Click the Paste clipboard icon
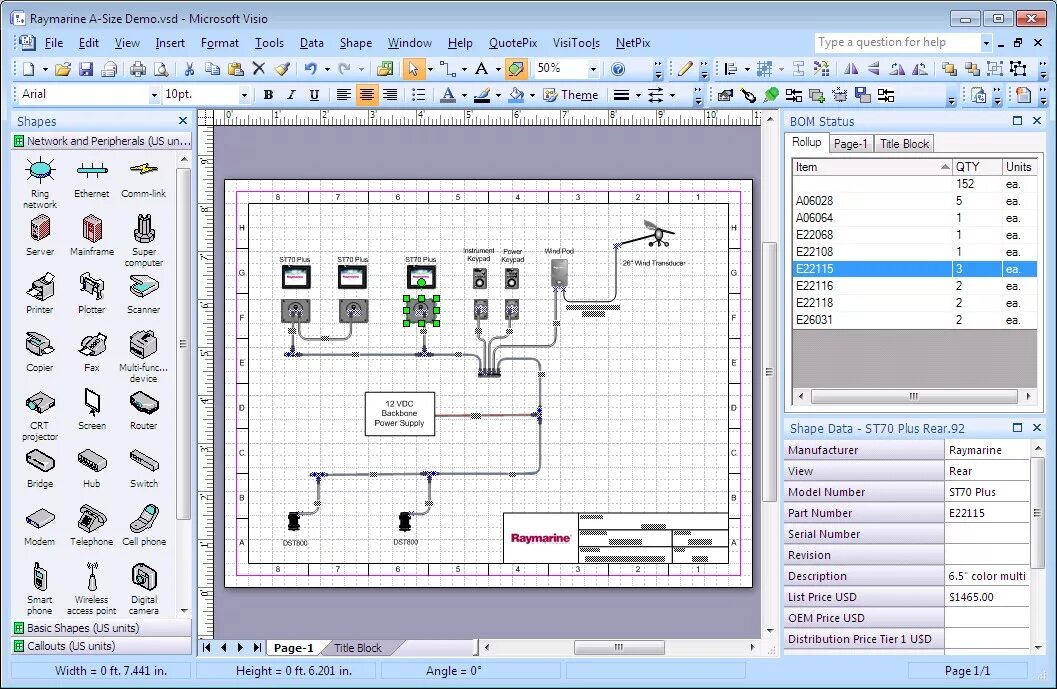The width and height of the screenshot is (1057, 689). tap(235, 69)
